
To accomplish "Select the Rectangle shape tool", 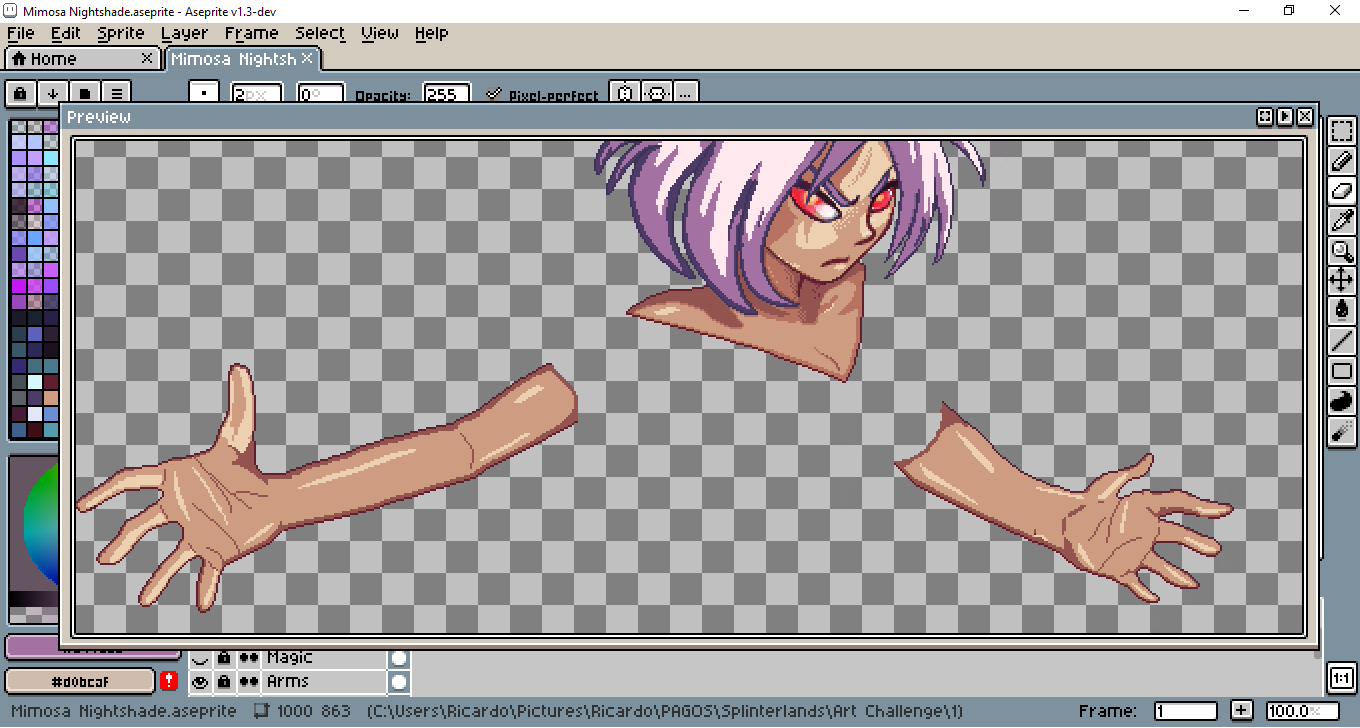I will coord(1341,371).
